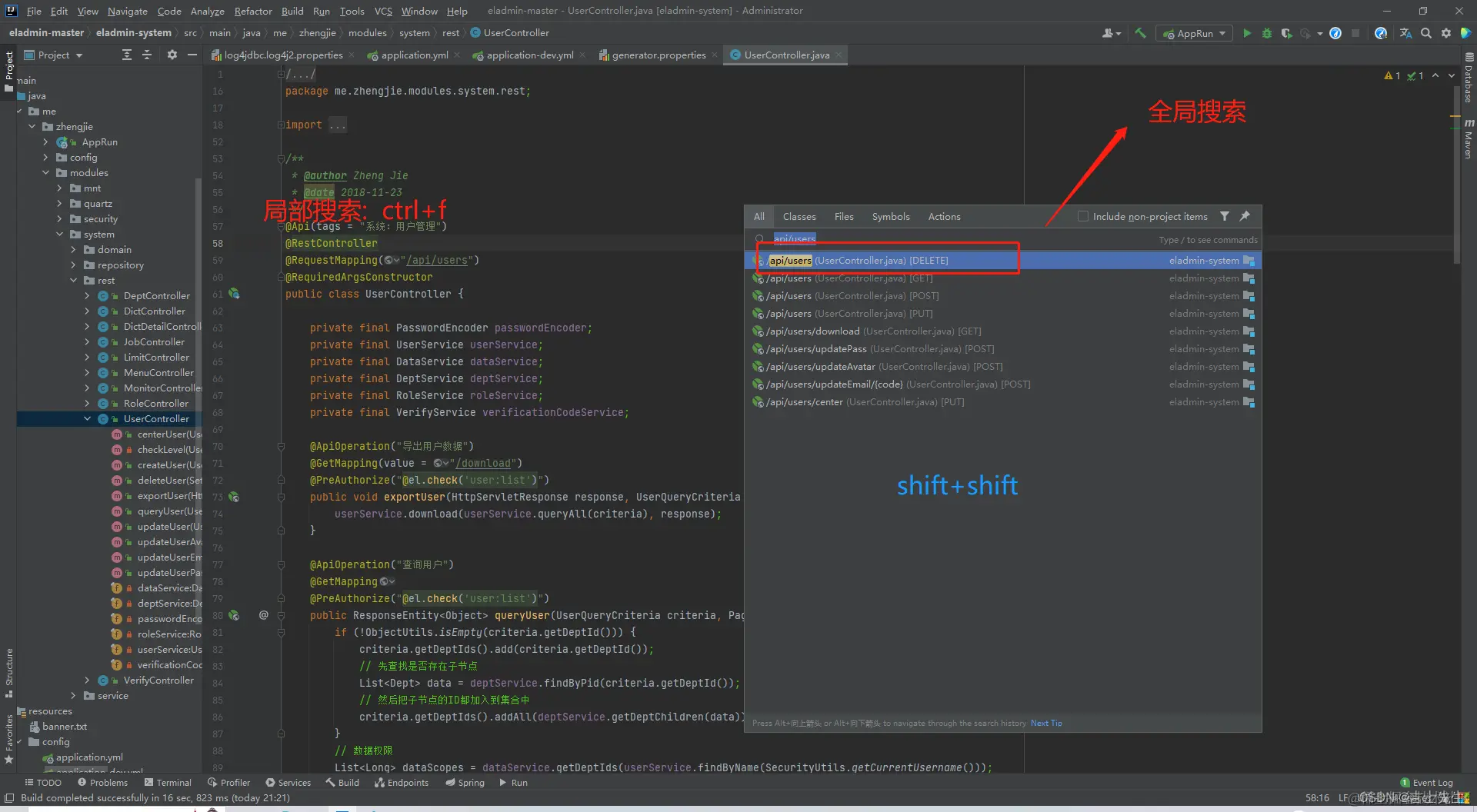Screen dimensions: 1477x812
Task: Click the Next Tip link in the search popup
Action: pyautogui.click(x=1046, y=723)
